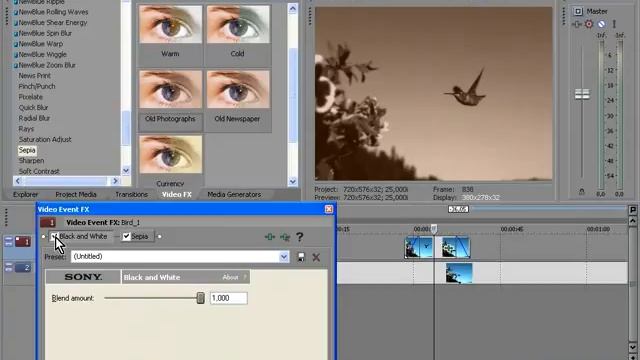Click the preset thumbnails scroll down arrow
The image size is (640, 360).
pos(293,181)
